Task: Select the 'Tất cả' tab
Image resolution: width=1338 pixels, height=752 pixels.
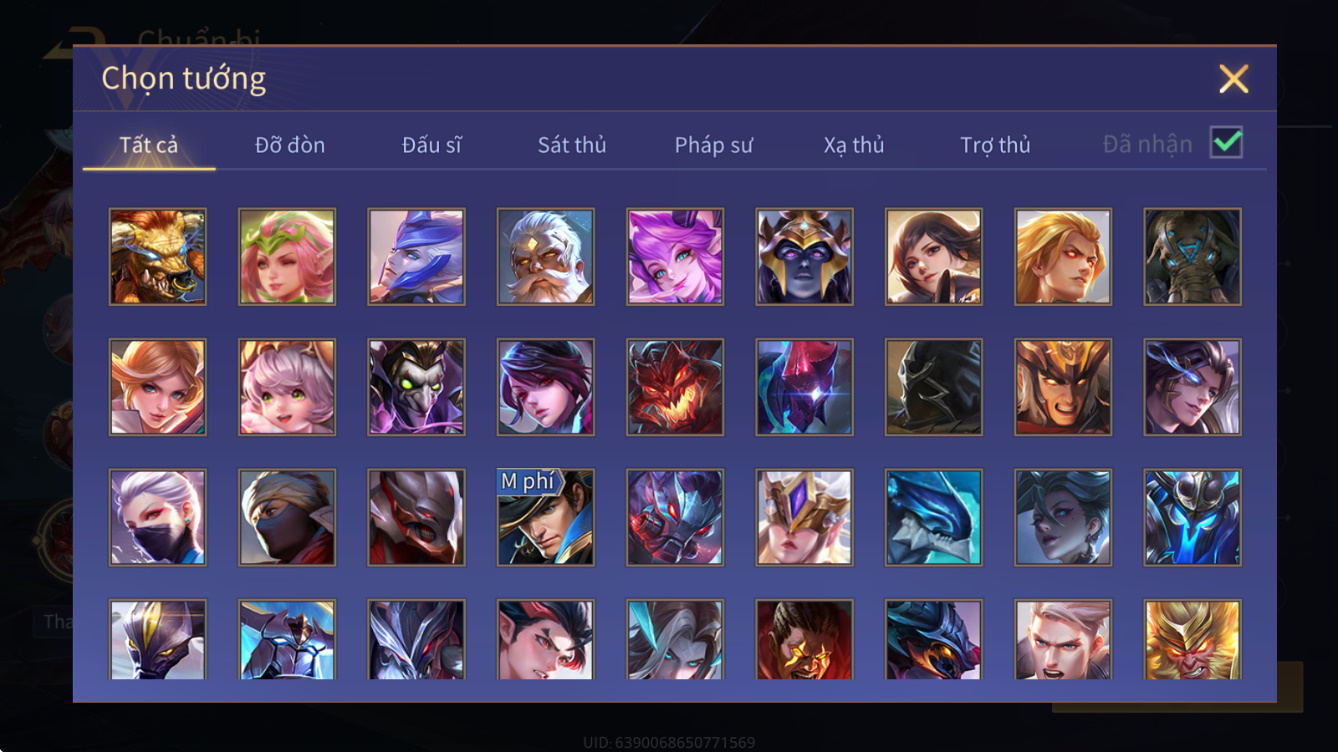Action: coord(149,145)
